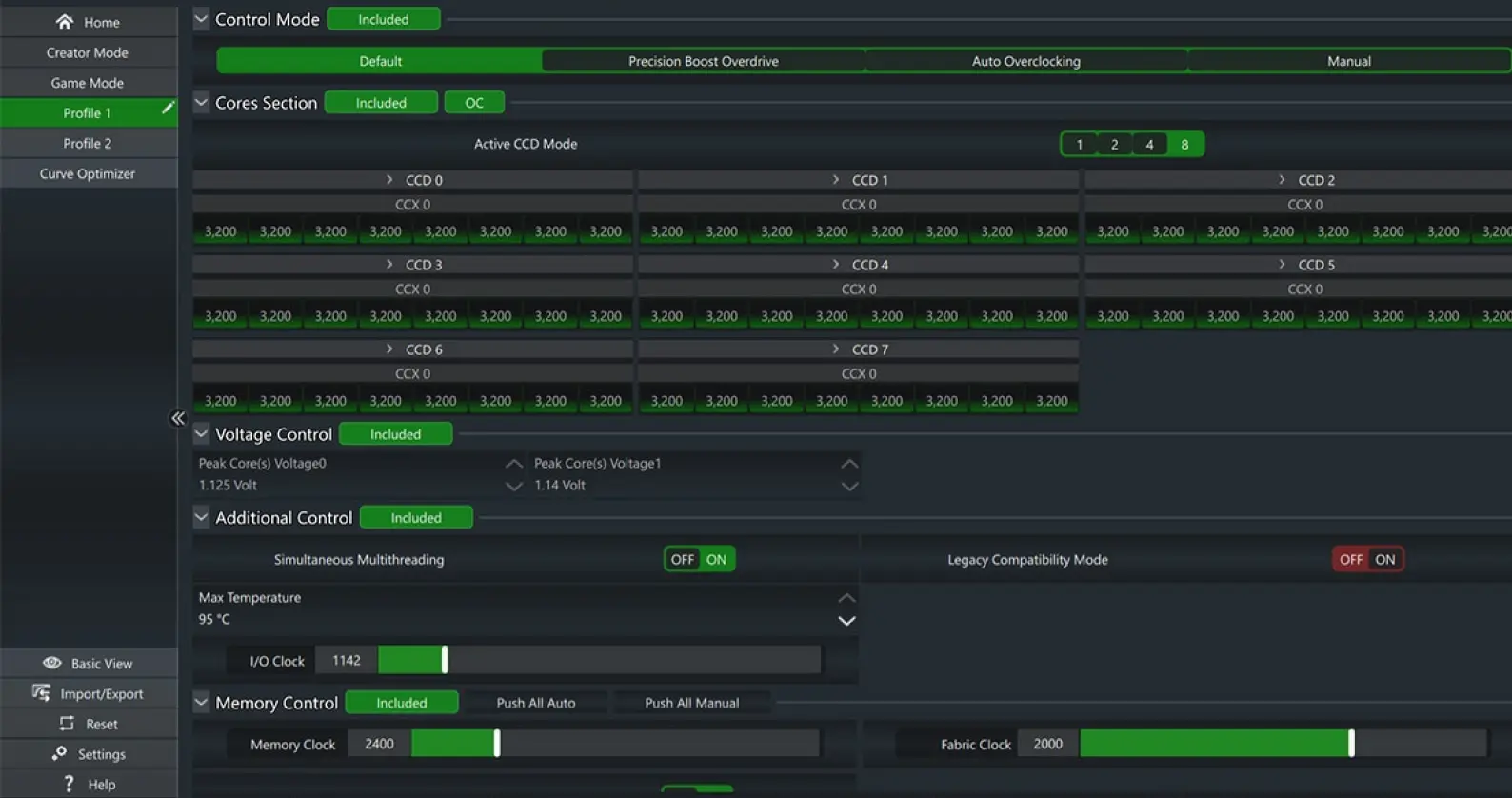
Task: Collapse the Additional Control section
Action: [x=201, y=517]
